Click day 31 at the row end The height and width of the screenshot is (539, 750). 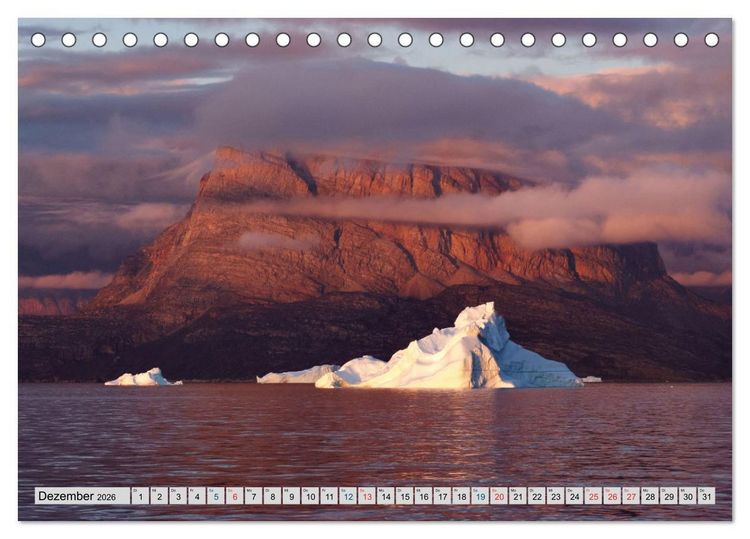click(706, 496)
